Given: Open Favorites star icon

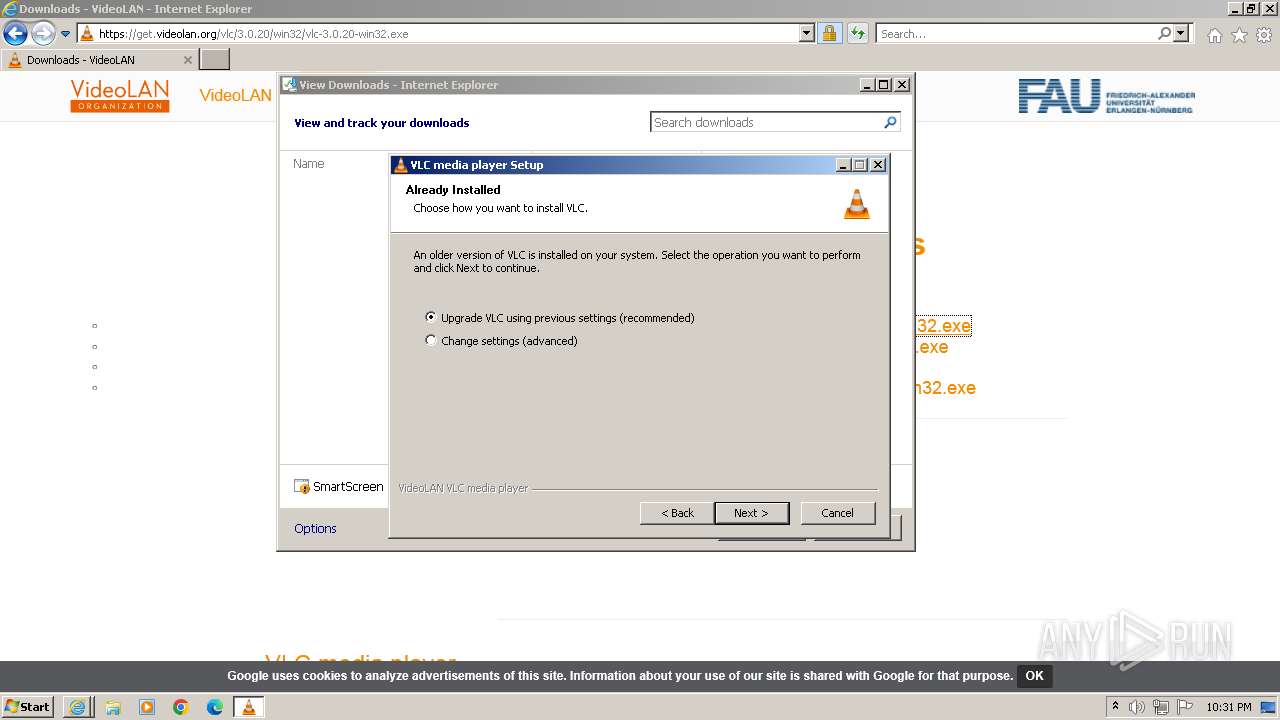Looking at the screenshot, I should [x=1239, y=35].
